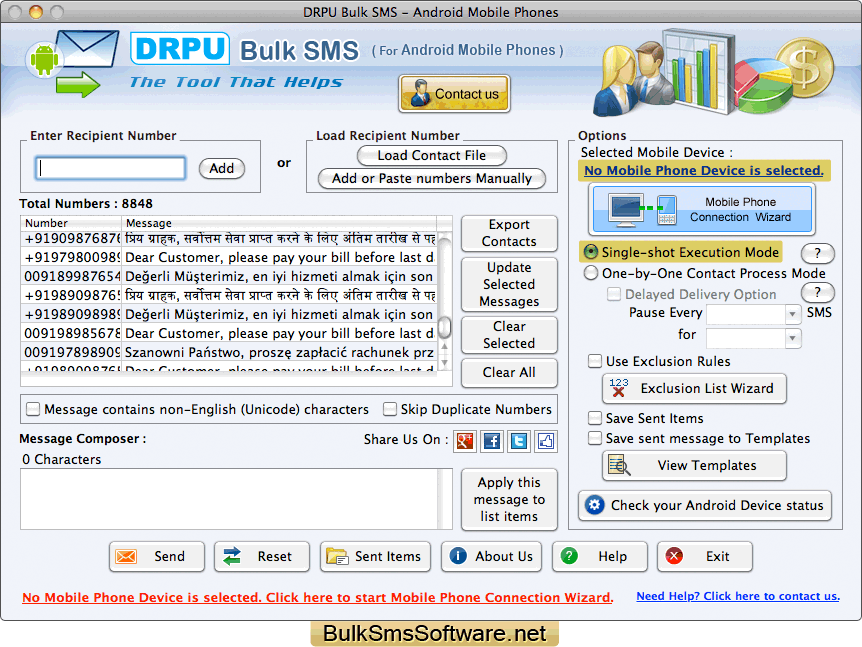862x647 pixels.
Task: Click help button beside Single-shot Execution Mode
Action: (817, 253)
